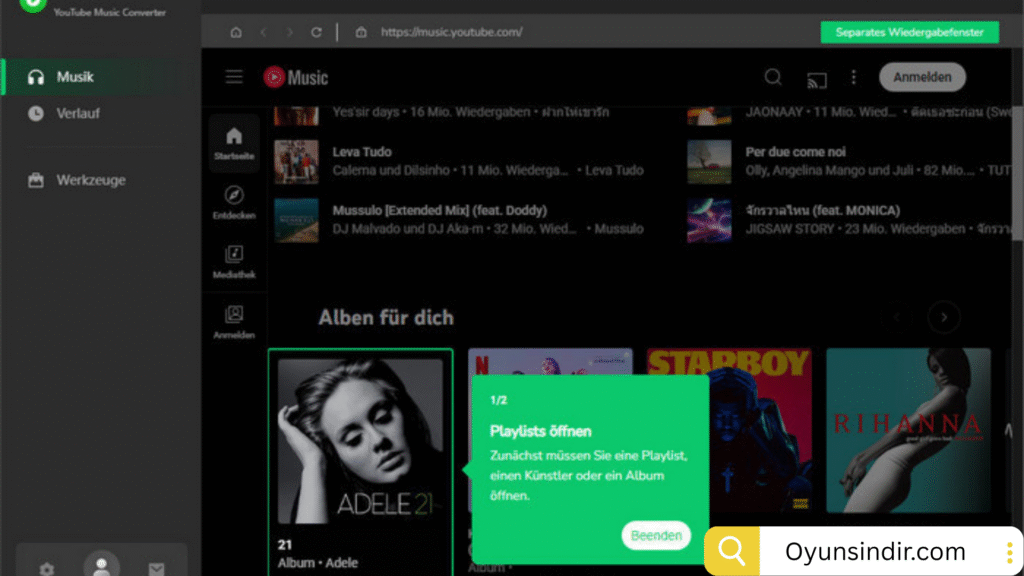Open Werkzeuge tools in sidebar
The height and width of the screenshot is (576, 1024).
tap(90, 181)
